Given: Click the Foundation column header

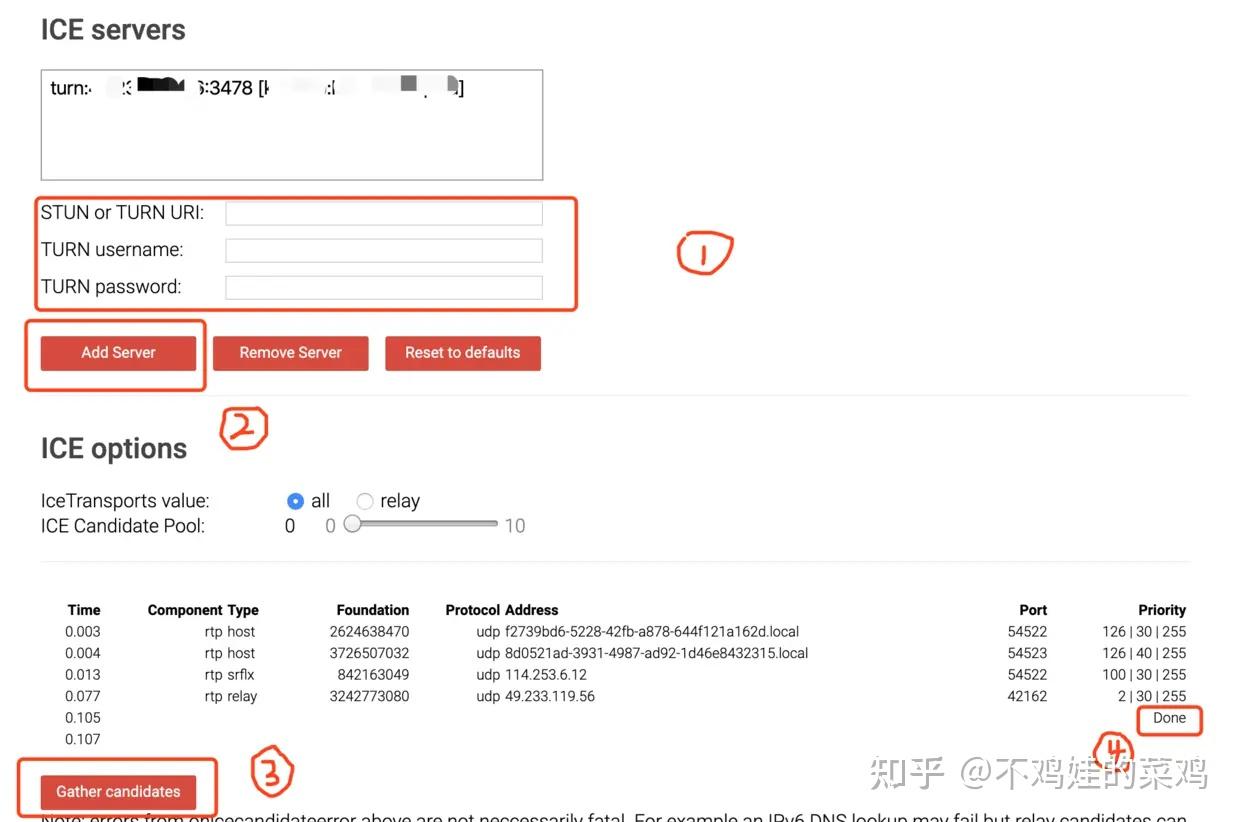Looking at the screenshot, I should click(373, 609).
